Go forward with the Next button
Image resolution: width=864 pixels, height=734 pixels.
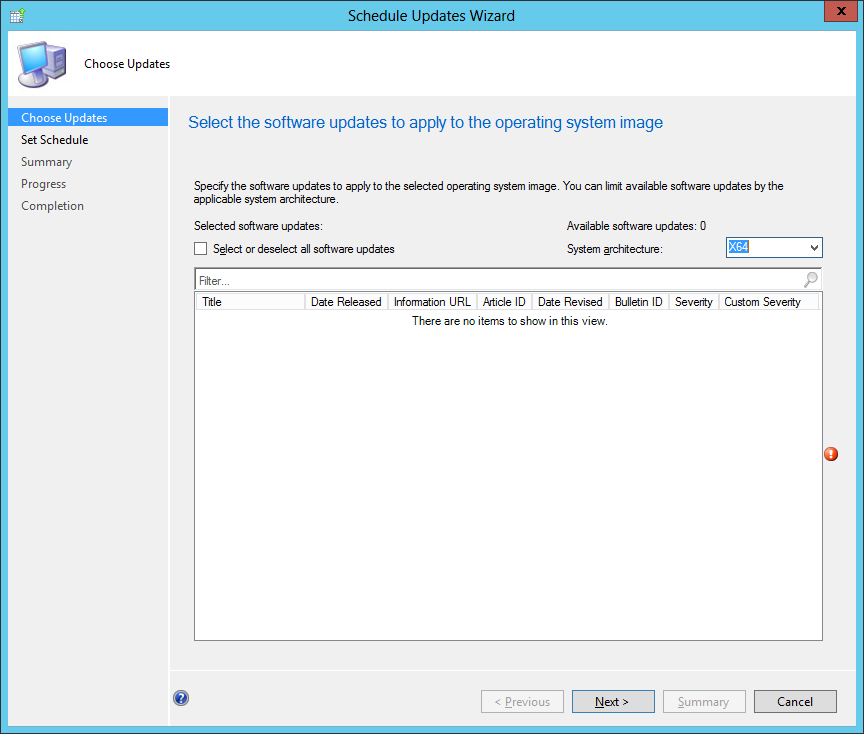tap(613, 701)
